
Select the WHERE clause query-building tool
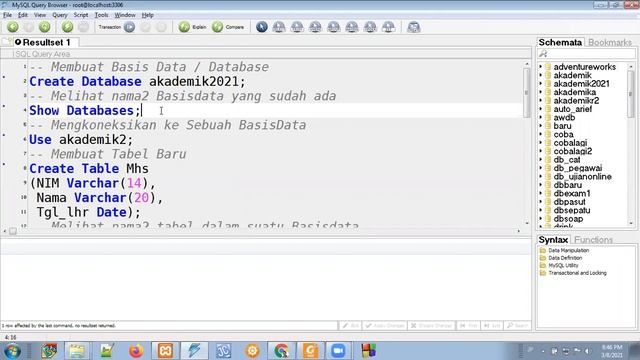pos(315,27)
